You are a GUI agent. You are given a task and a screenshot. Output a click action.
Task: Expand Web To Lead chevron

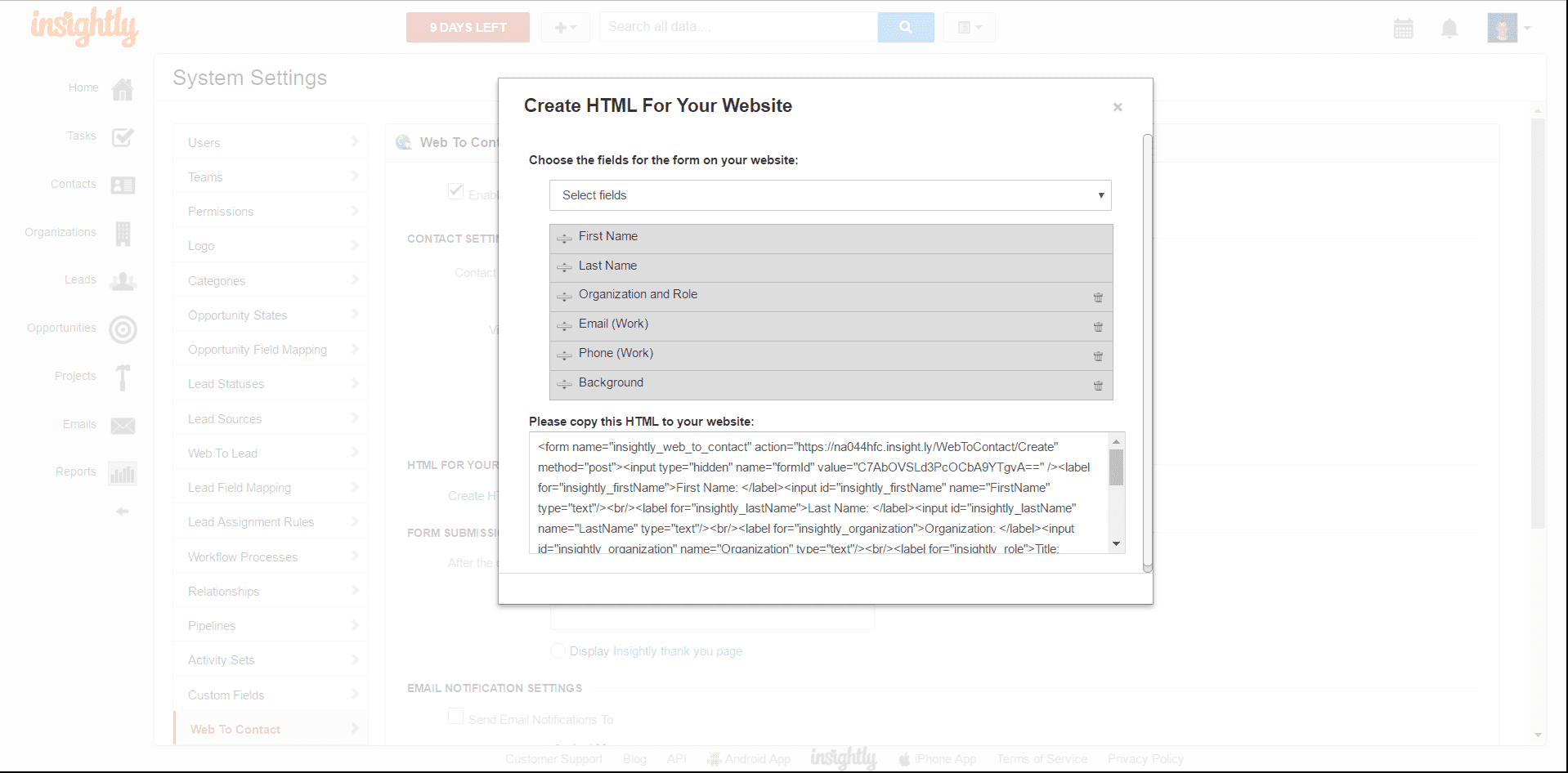355,453
